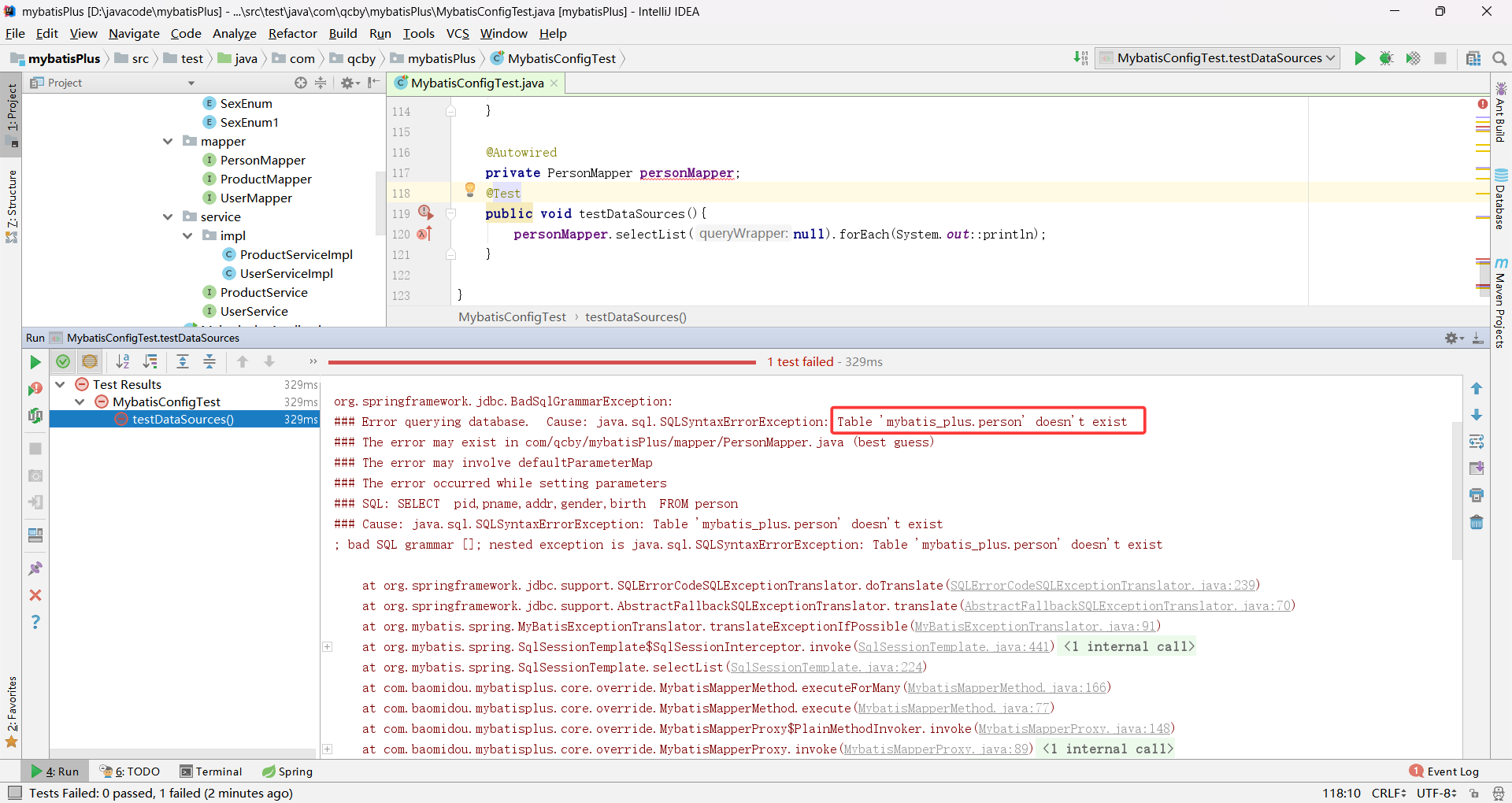
Task: Open Search Everywhere magnifier icon
Action: [x=1499, y=58]
